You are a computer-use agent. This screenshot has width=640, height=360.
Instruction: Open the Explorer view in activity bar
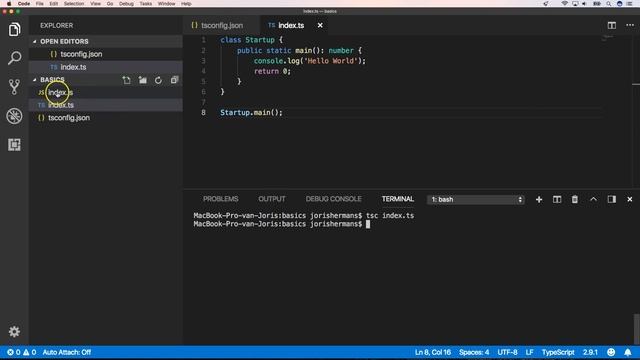tap(14, 29)
